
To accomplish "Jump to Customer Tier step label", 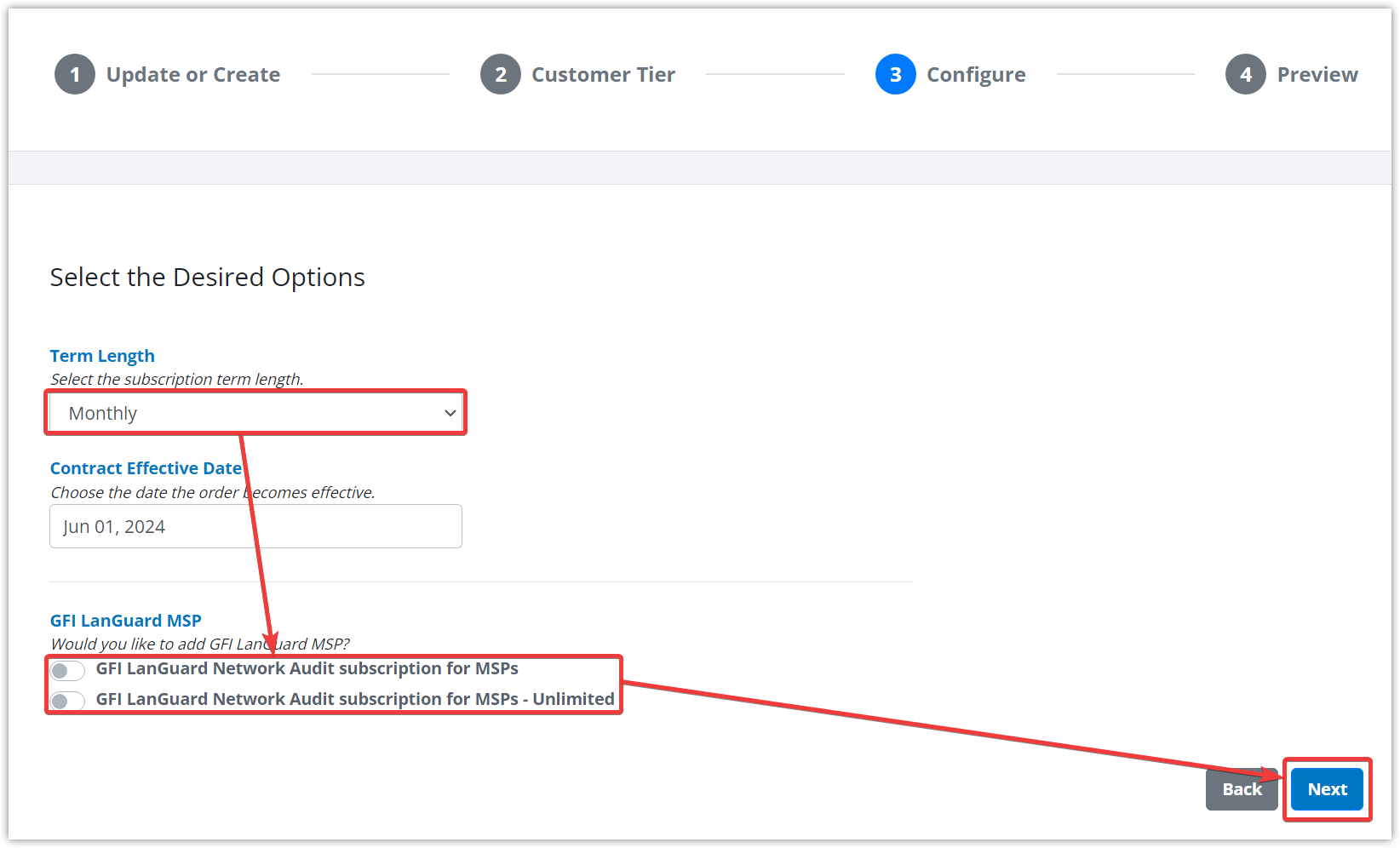I will click(x=603, y=75).
